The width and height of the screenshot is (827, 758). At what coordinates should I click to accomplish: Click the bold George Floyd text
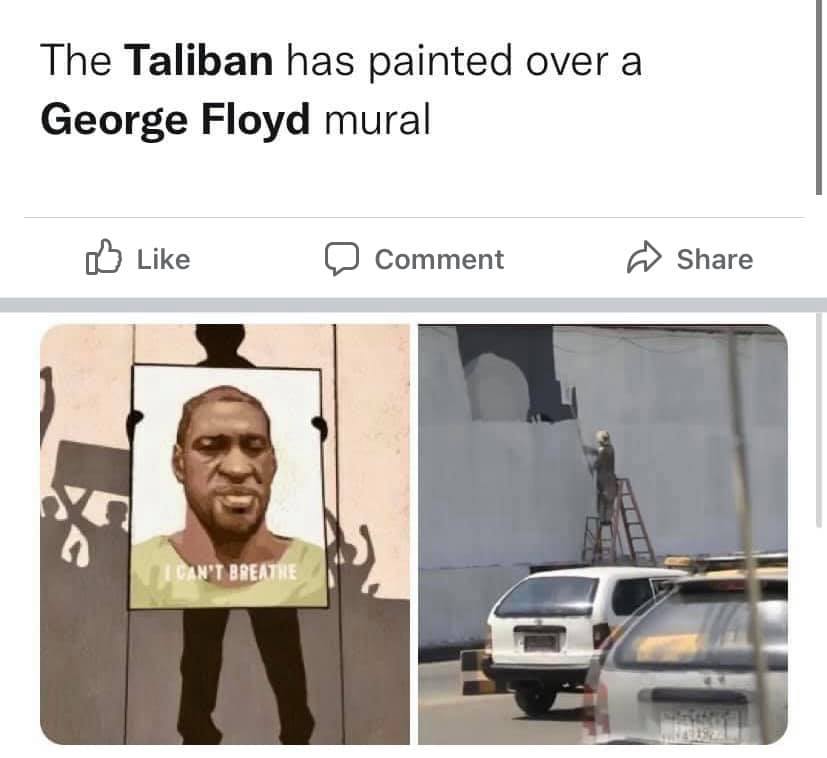pos(175,120)
